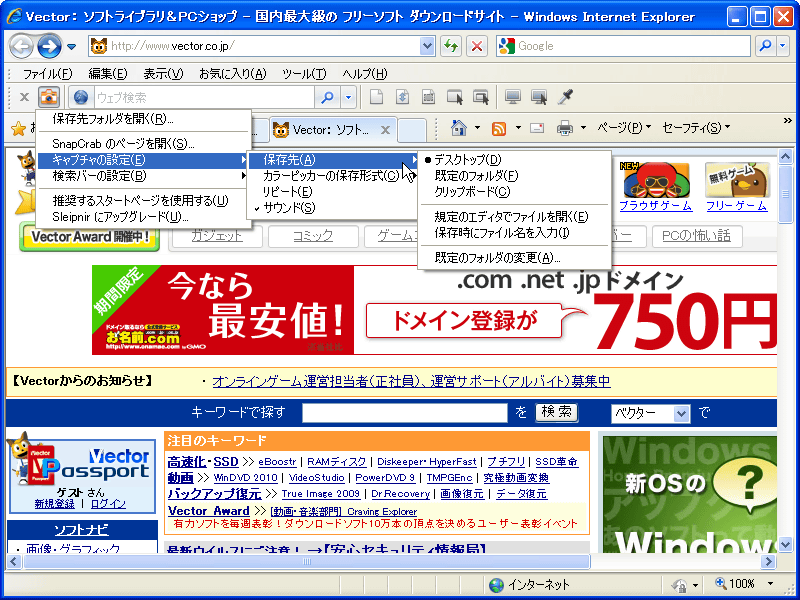
Task: Click the RSS feed icon
Action: 498,128
